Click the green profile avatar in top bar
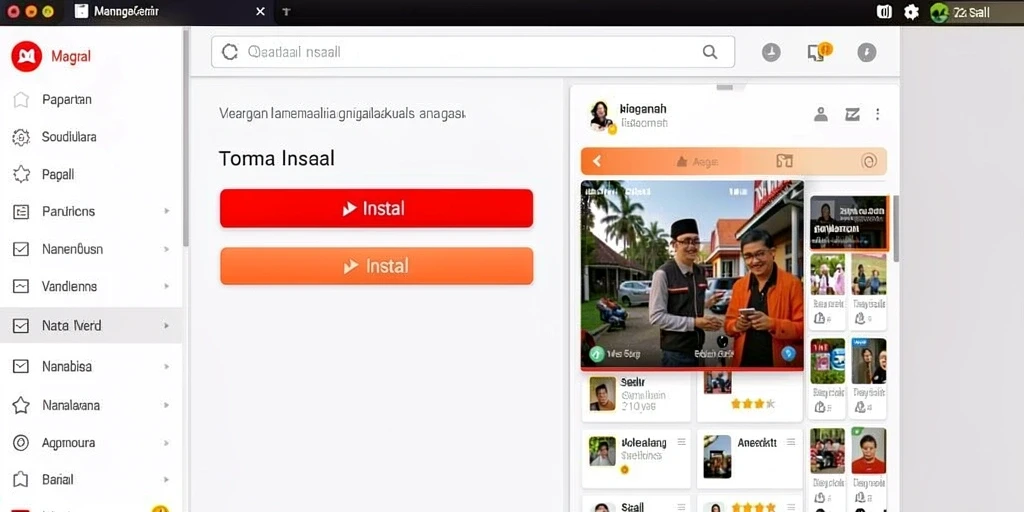Image resolution: width=1024 pixels, height=512 pixels. pyautogui.click(x=939, y=12)
